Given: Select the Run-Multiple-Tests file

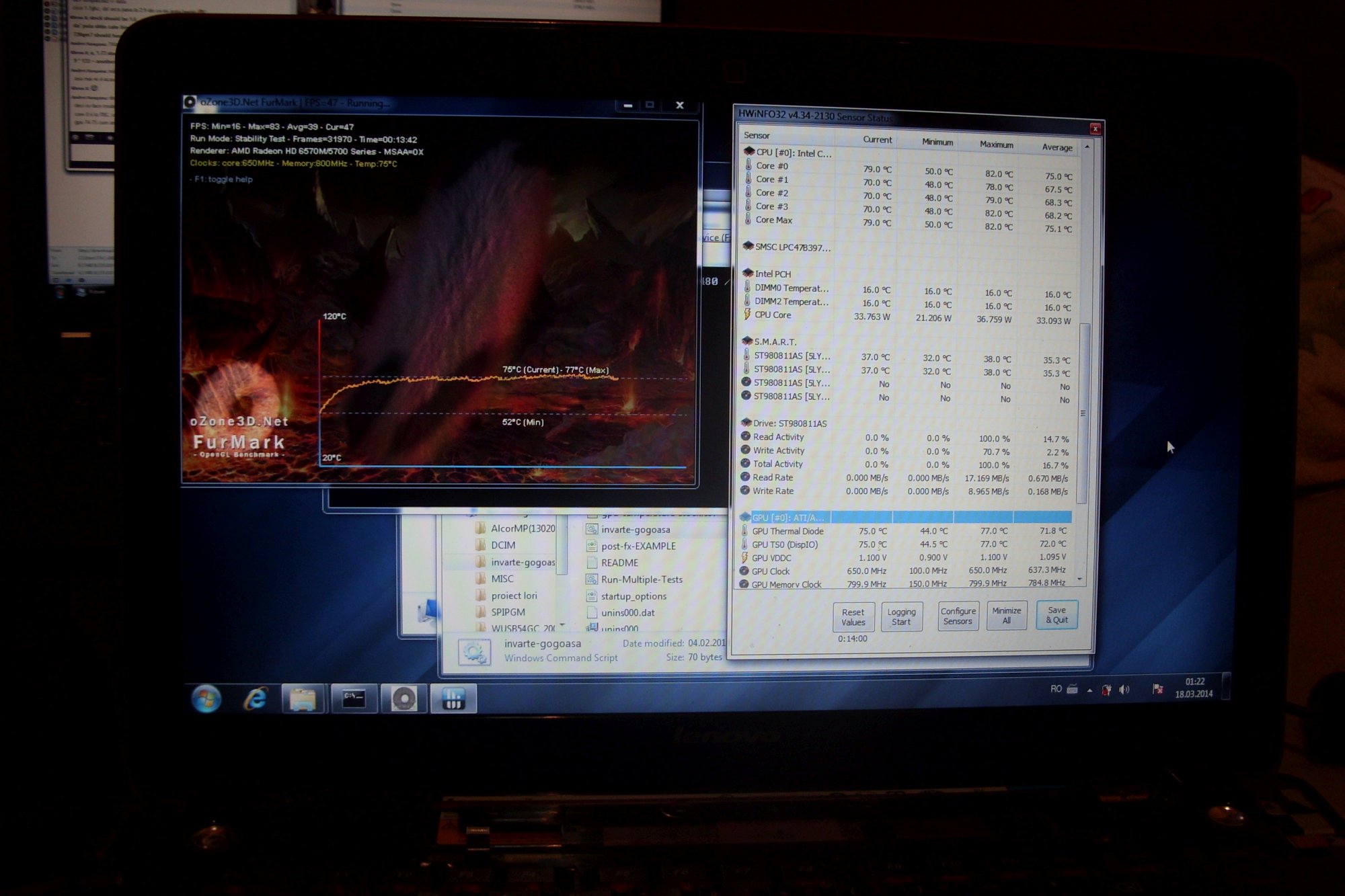Looking at the screenshot, I should click(641, 579).
